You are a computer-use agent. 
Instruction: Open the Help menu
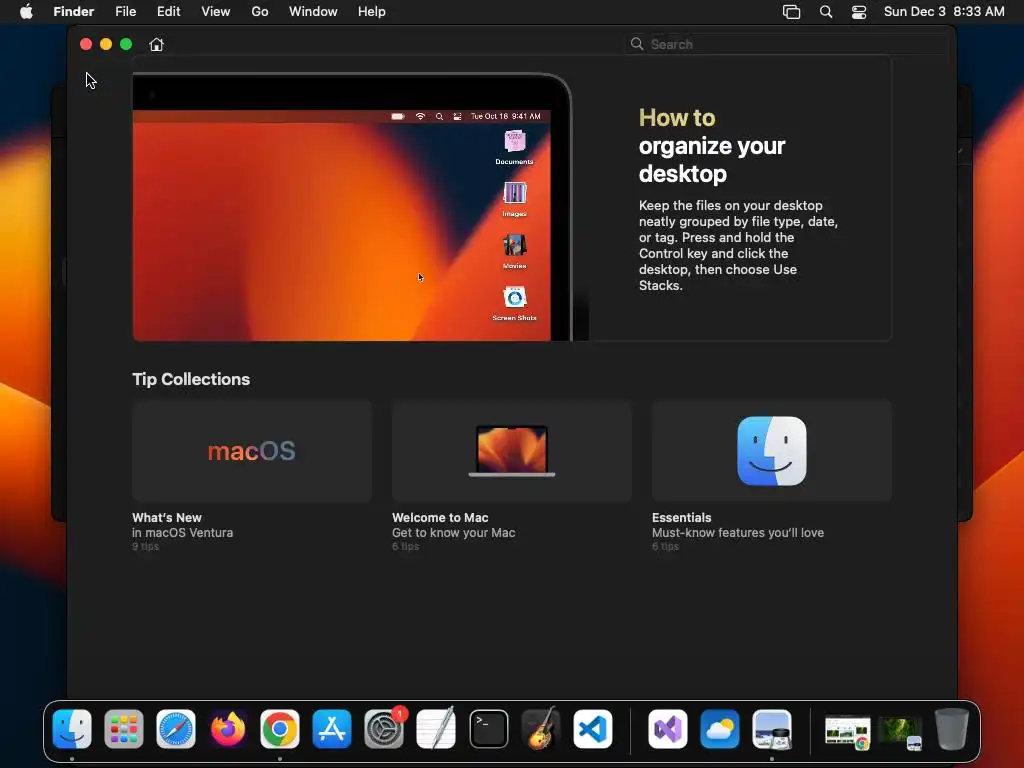(x=372, y=12)
